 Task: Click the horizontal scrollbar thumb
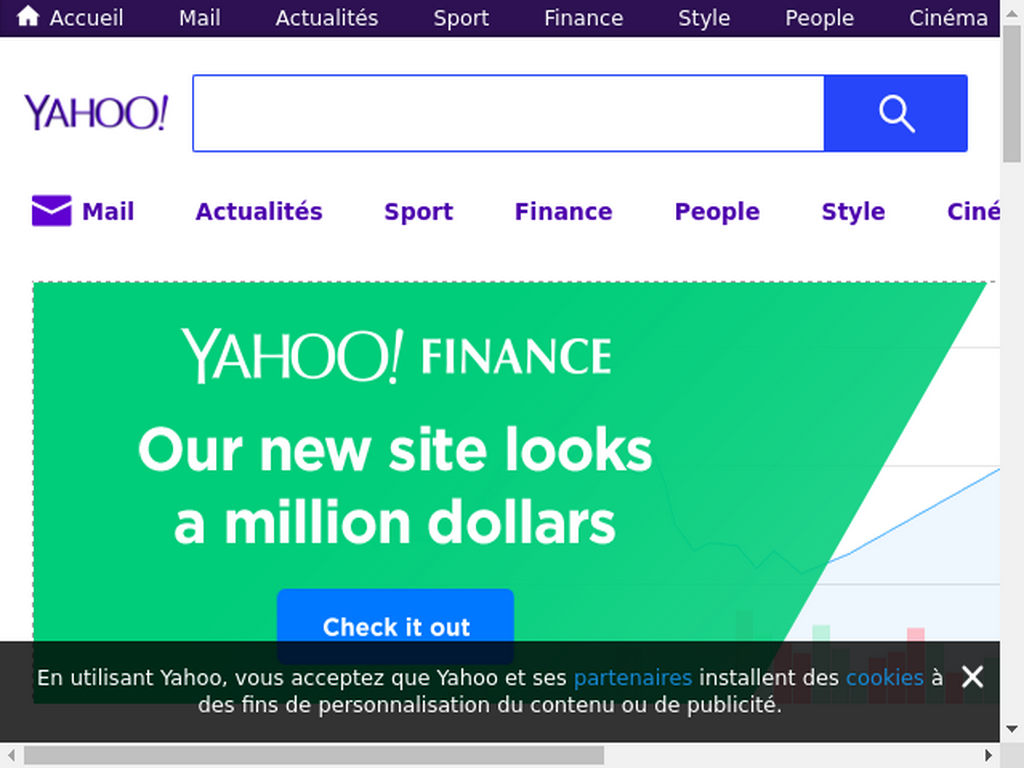tap(313, 756)
